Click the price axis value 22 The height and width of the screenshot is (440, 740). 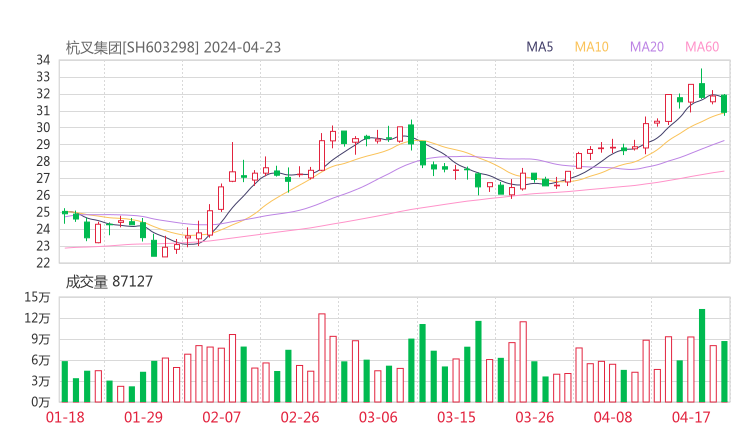tap(43, 263)
